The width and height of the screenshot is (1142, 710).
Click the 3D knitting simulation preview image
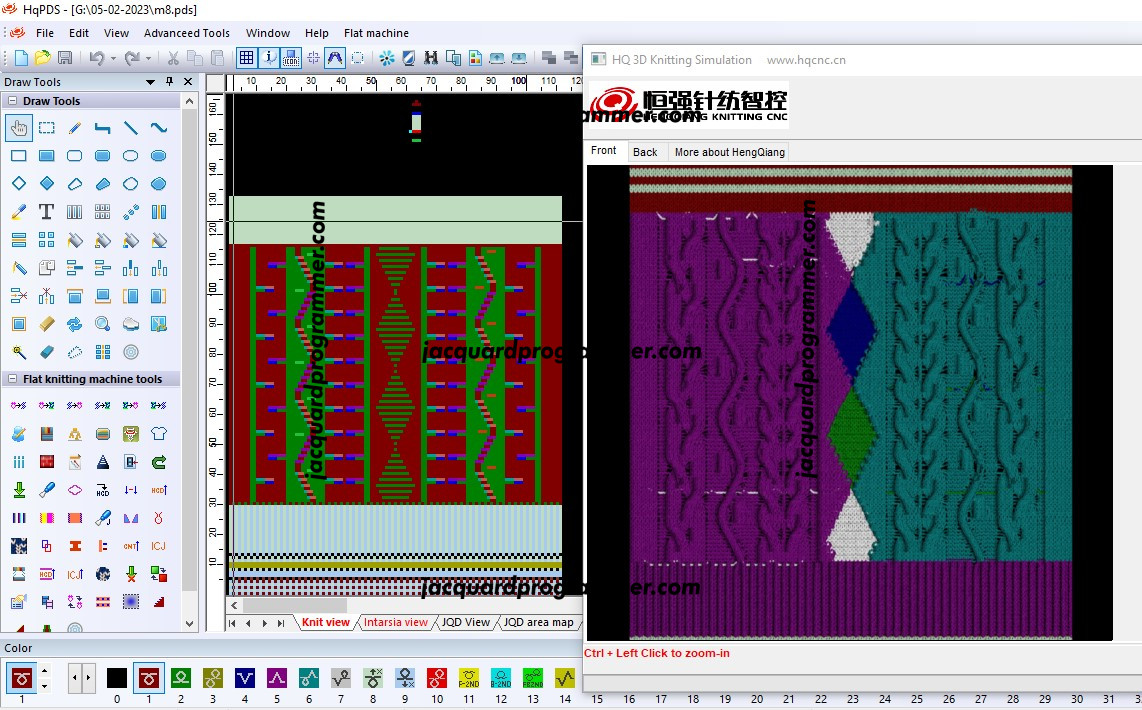click(850, 403)
